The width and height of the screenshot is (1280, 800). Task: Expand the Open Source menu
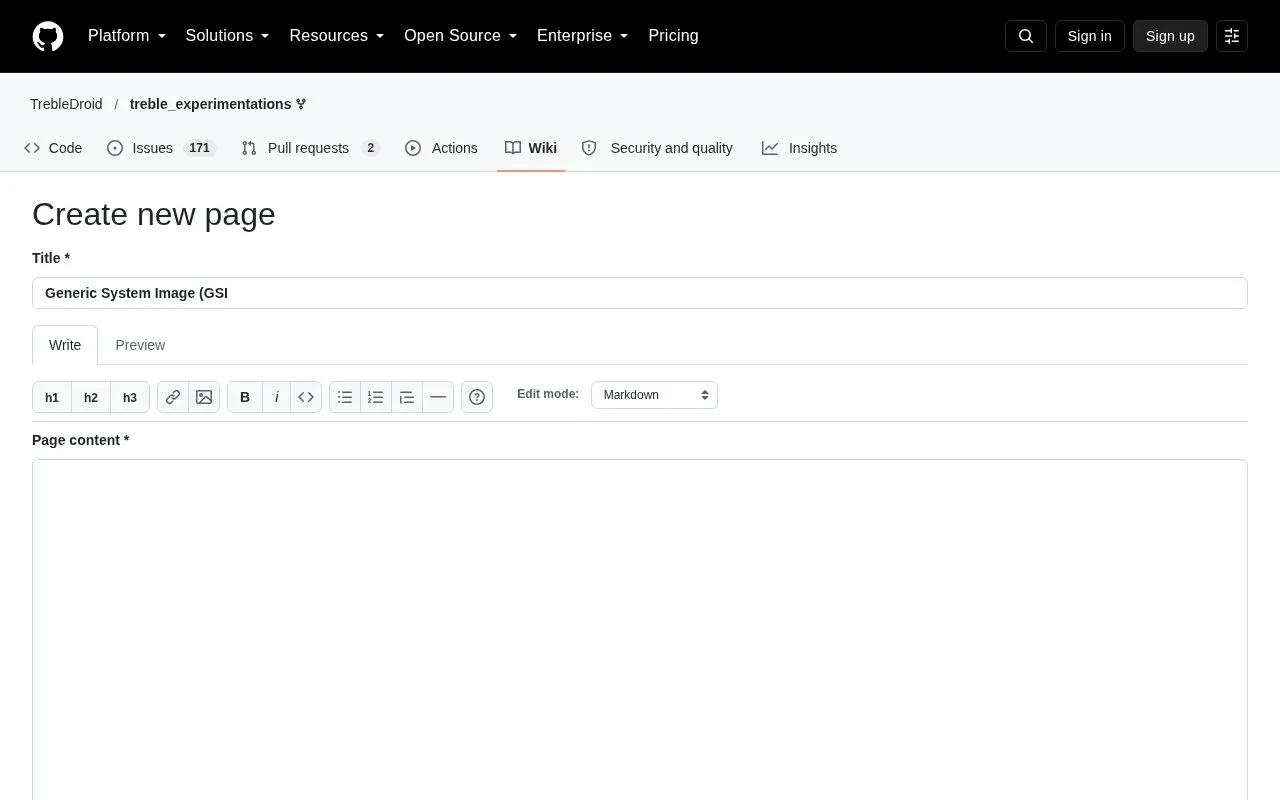(460, 36)
